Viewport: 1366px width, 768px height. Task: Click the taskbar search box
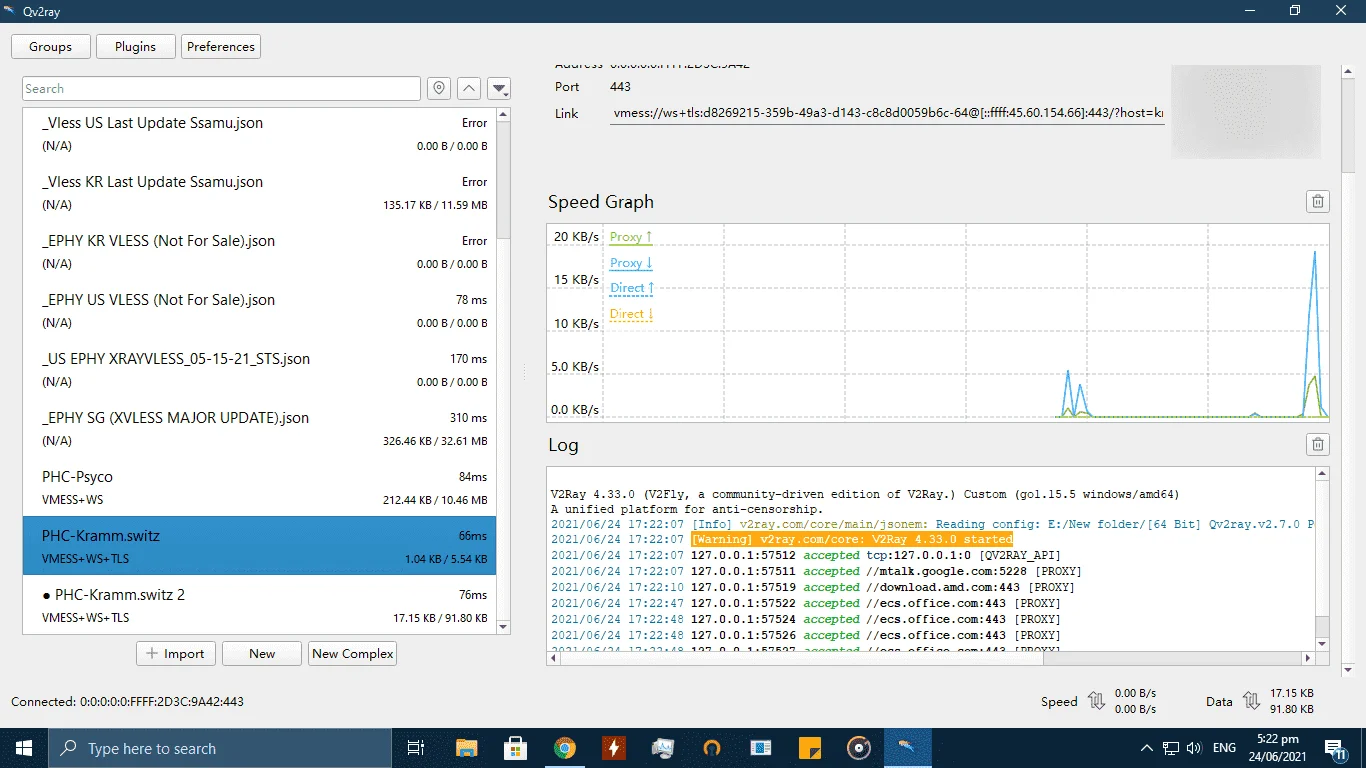coord(219,748)
